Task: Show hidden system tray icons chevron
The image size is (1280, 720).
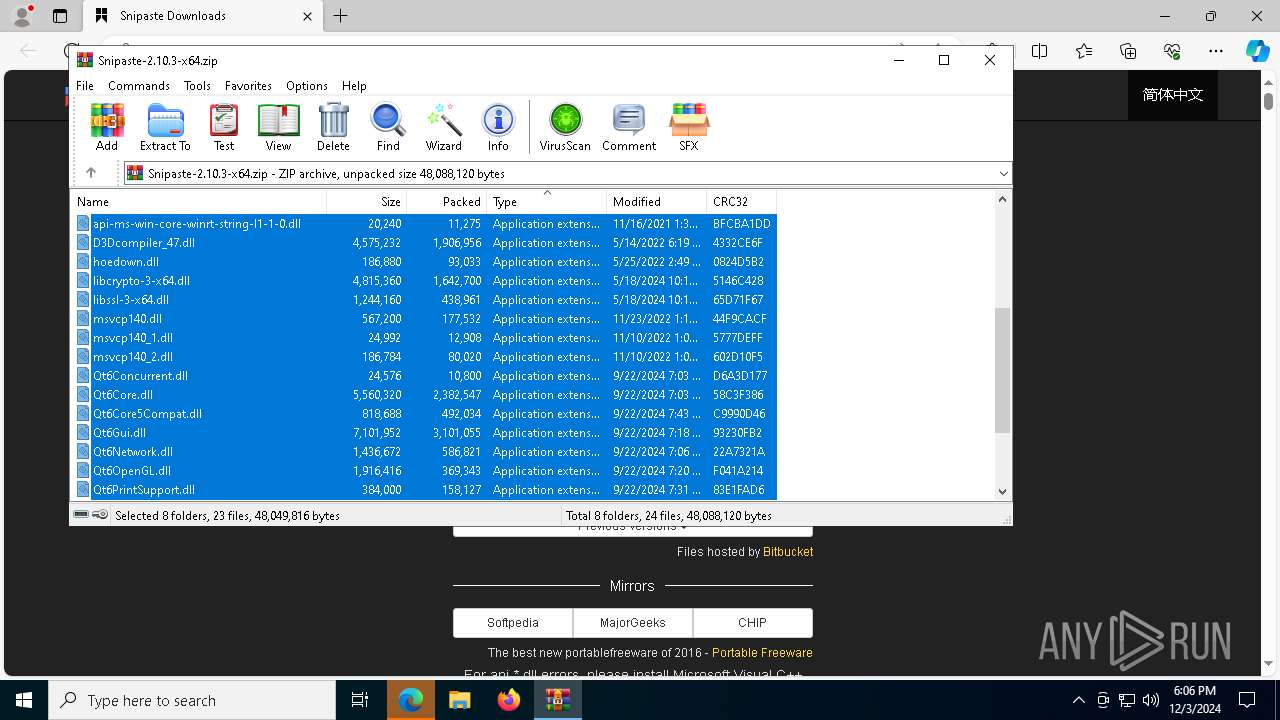Action: (1078, 700)
